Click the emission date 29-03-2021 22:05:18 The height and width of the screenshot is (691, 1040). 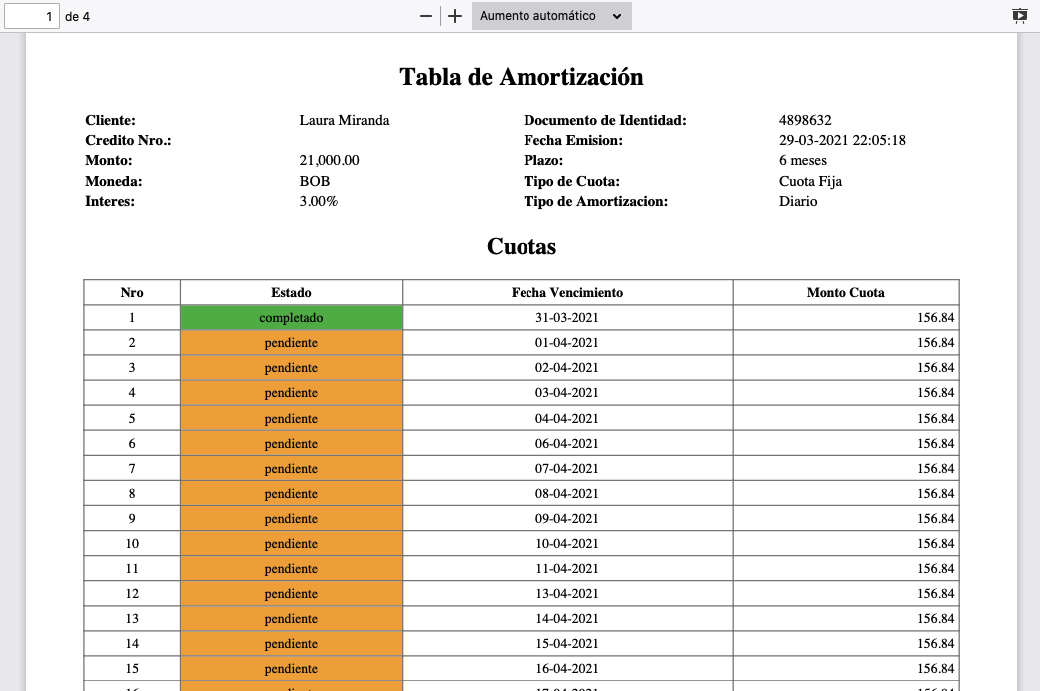click(842, 141)
